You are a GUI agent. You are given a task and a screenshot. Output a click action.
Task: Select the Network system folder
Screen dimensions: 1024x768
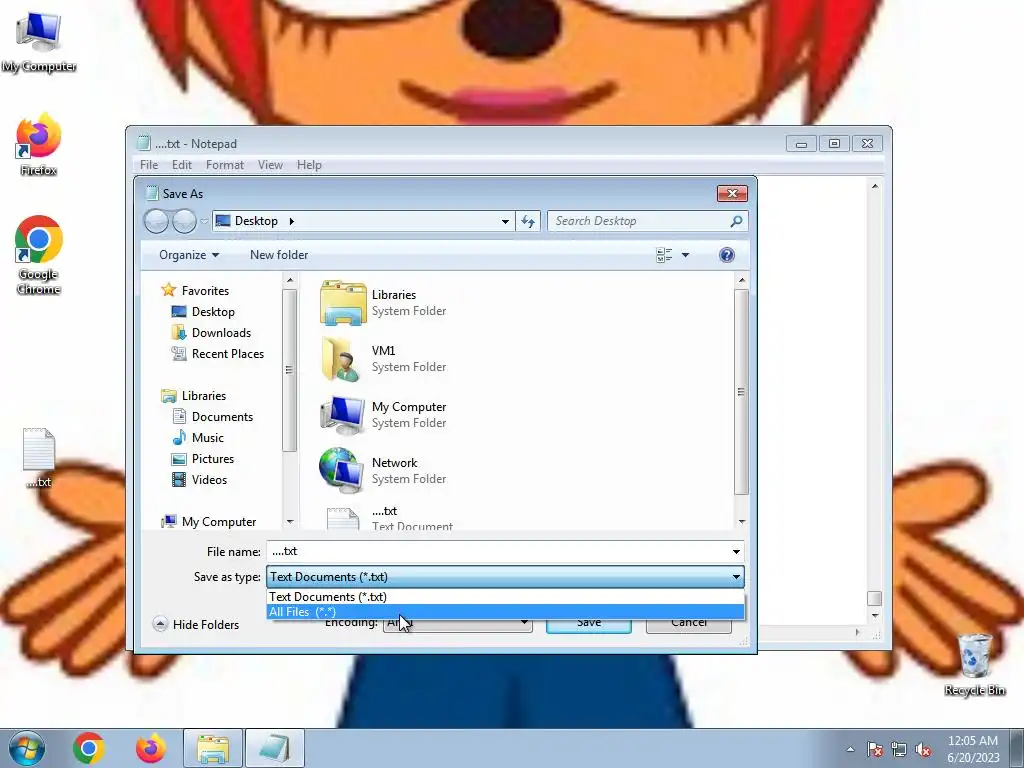(384, 471)
